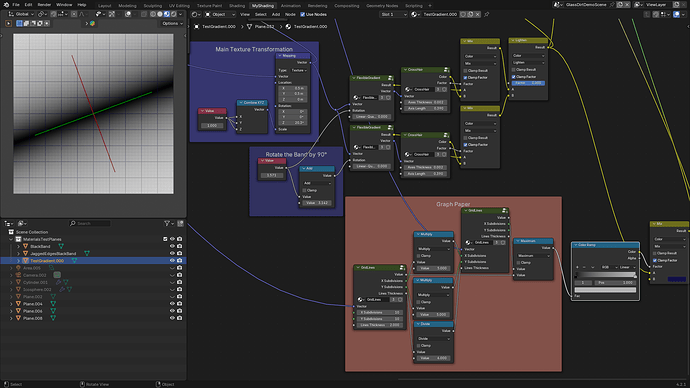Show Area.005 in viewport via eye toggle

pyautogui.click(x=172, y=268)
